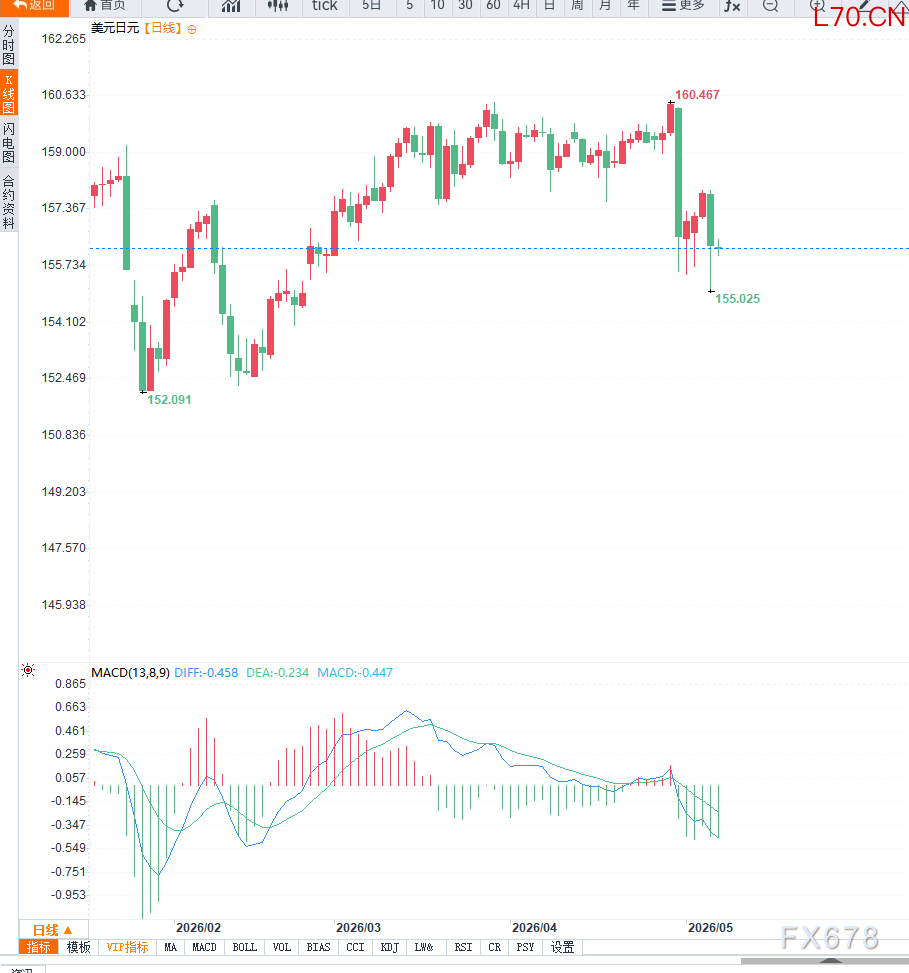Select the candlestick chart style icon
Viewport: 909px width, 973px height.
(x=278, y=6)
